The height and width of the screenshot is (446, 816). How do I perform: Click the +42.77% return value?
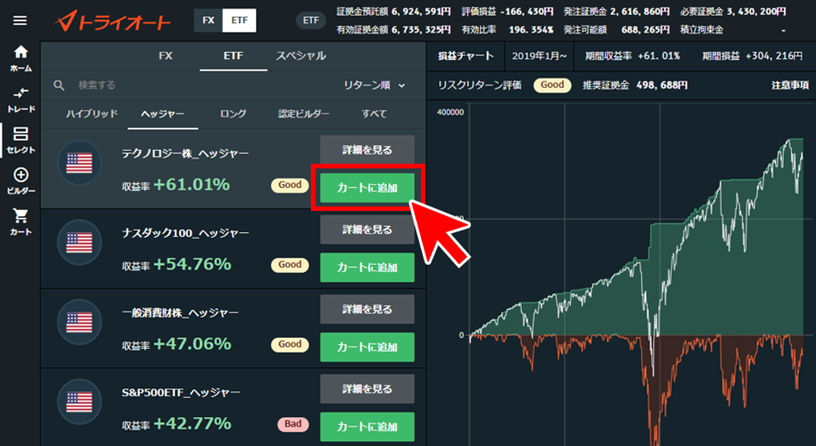(x=192, y=424)
